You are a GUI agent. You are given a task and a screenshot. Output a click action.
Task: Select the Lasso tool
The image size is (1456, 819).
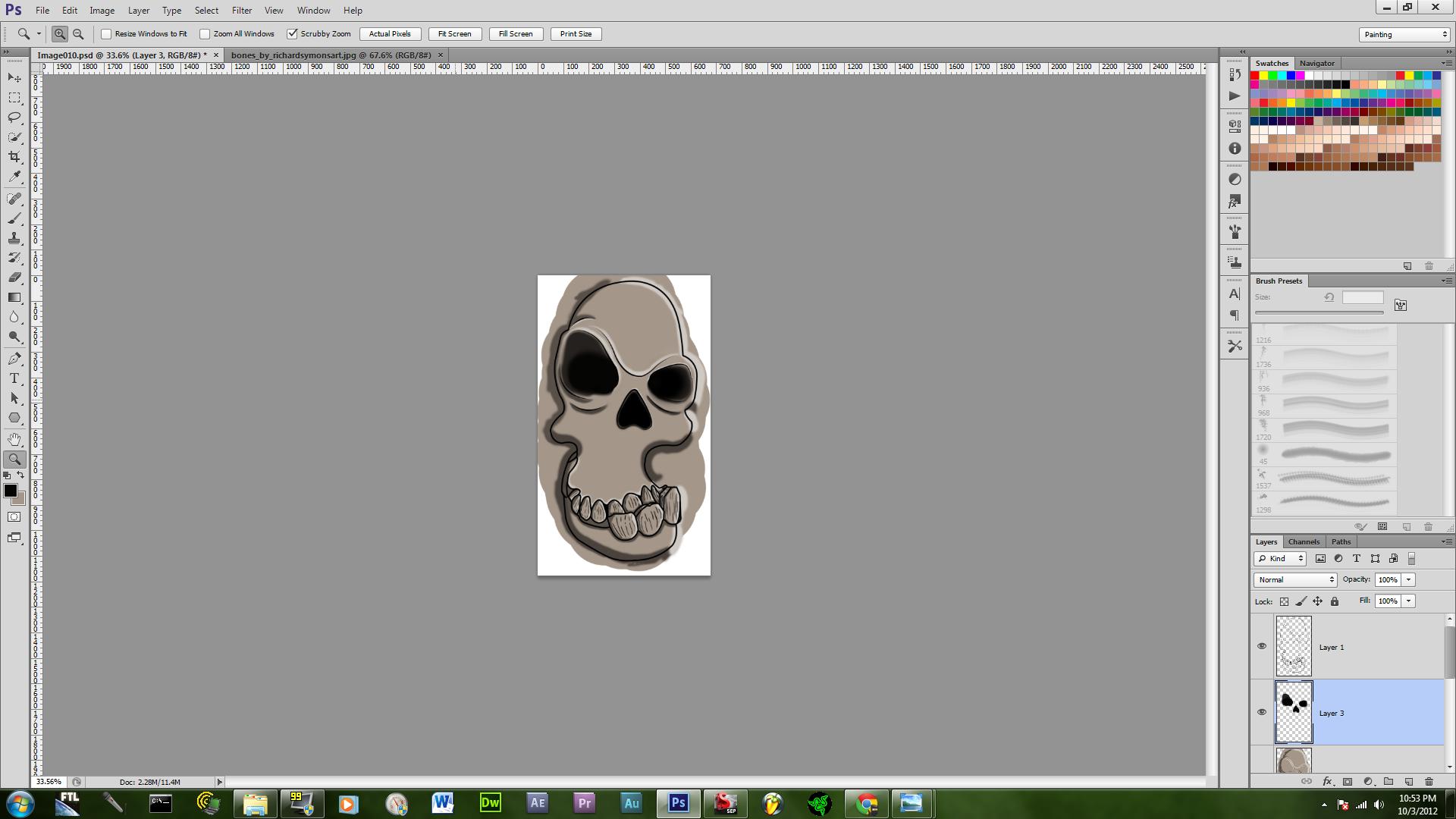[14, 118]
